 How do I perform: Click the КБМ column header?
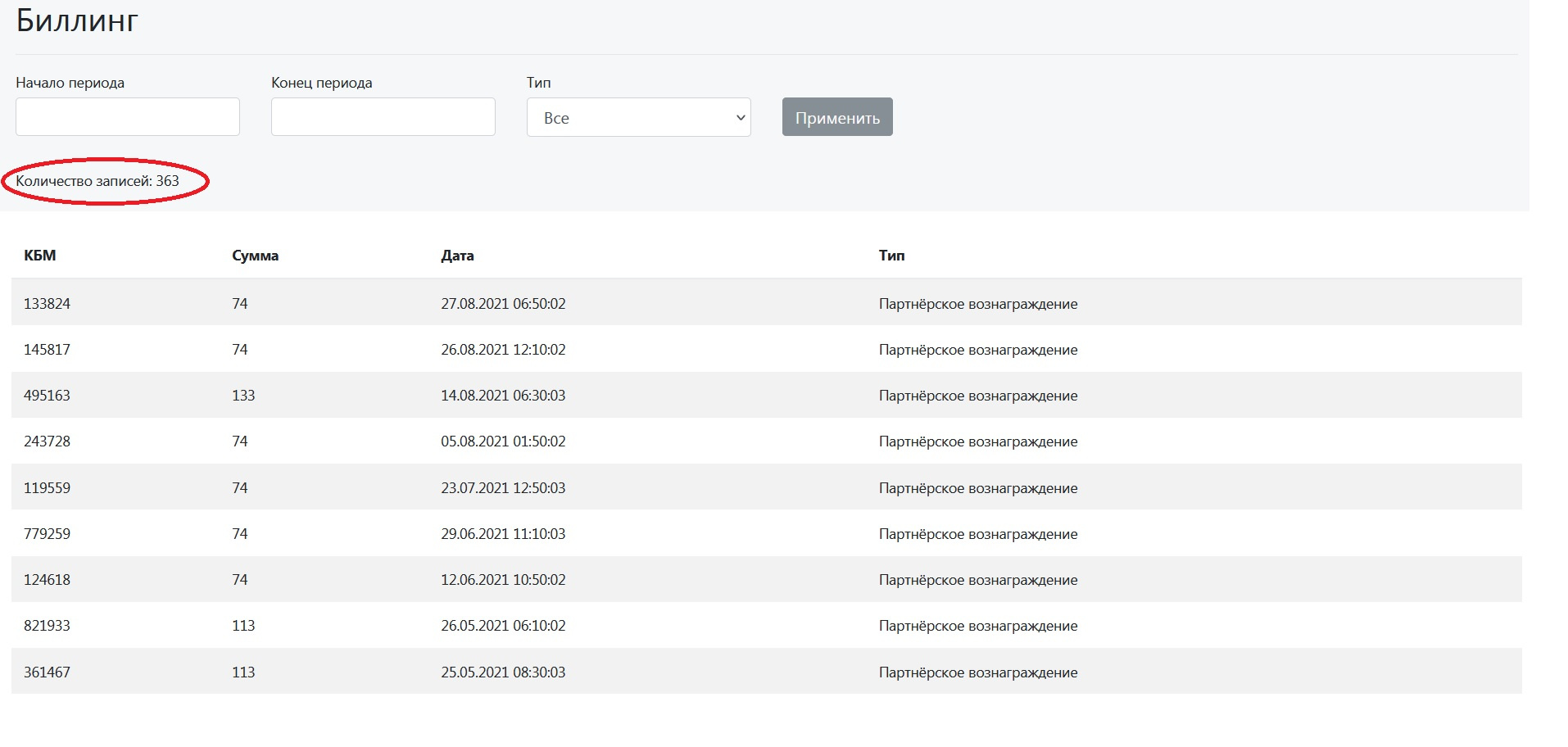tap(40, 256)
